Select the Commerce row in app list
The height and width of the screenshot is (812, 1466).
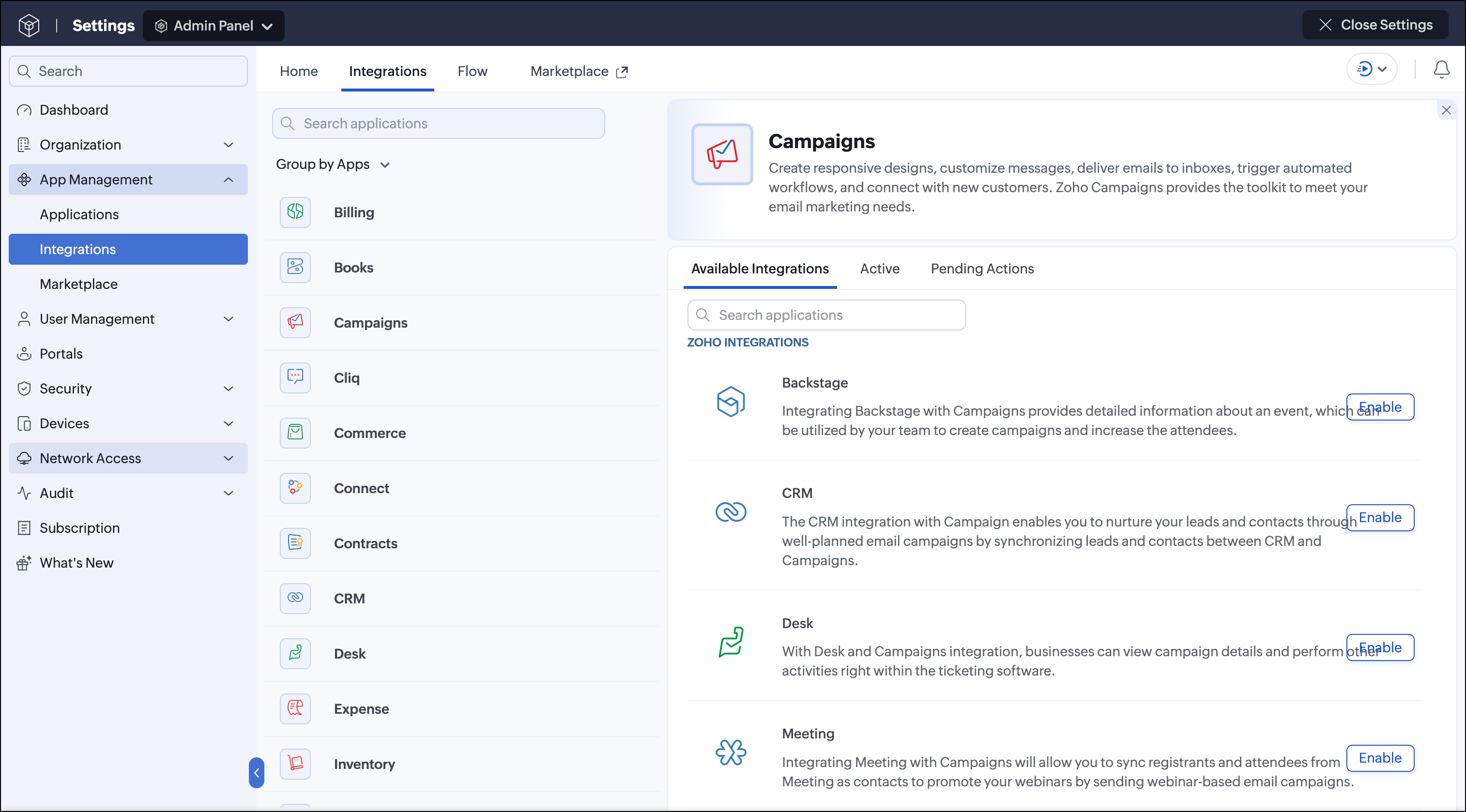[x=462, y=433]
